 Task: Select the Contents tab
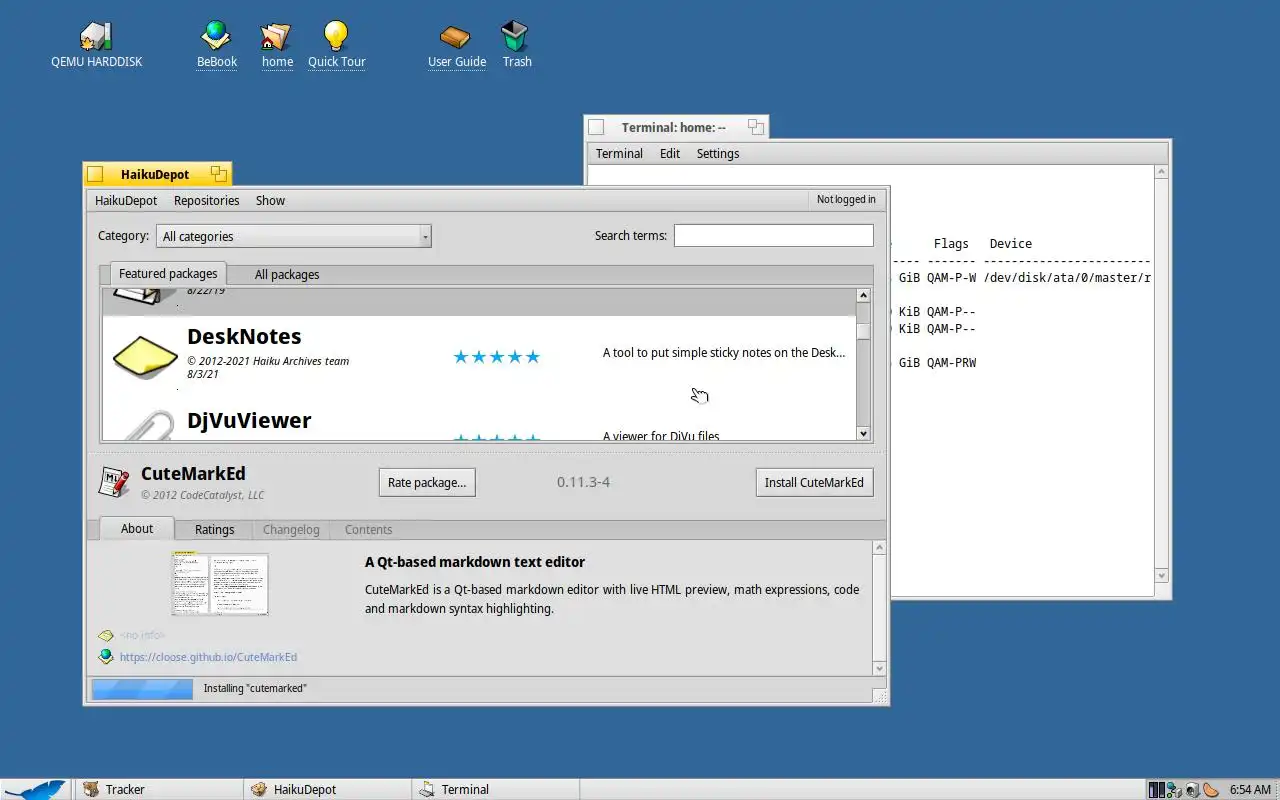click(368, 529)
